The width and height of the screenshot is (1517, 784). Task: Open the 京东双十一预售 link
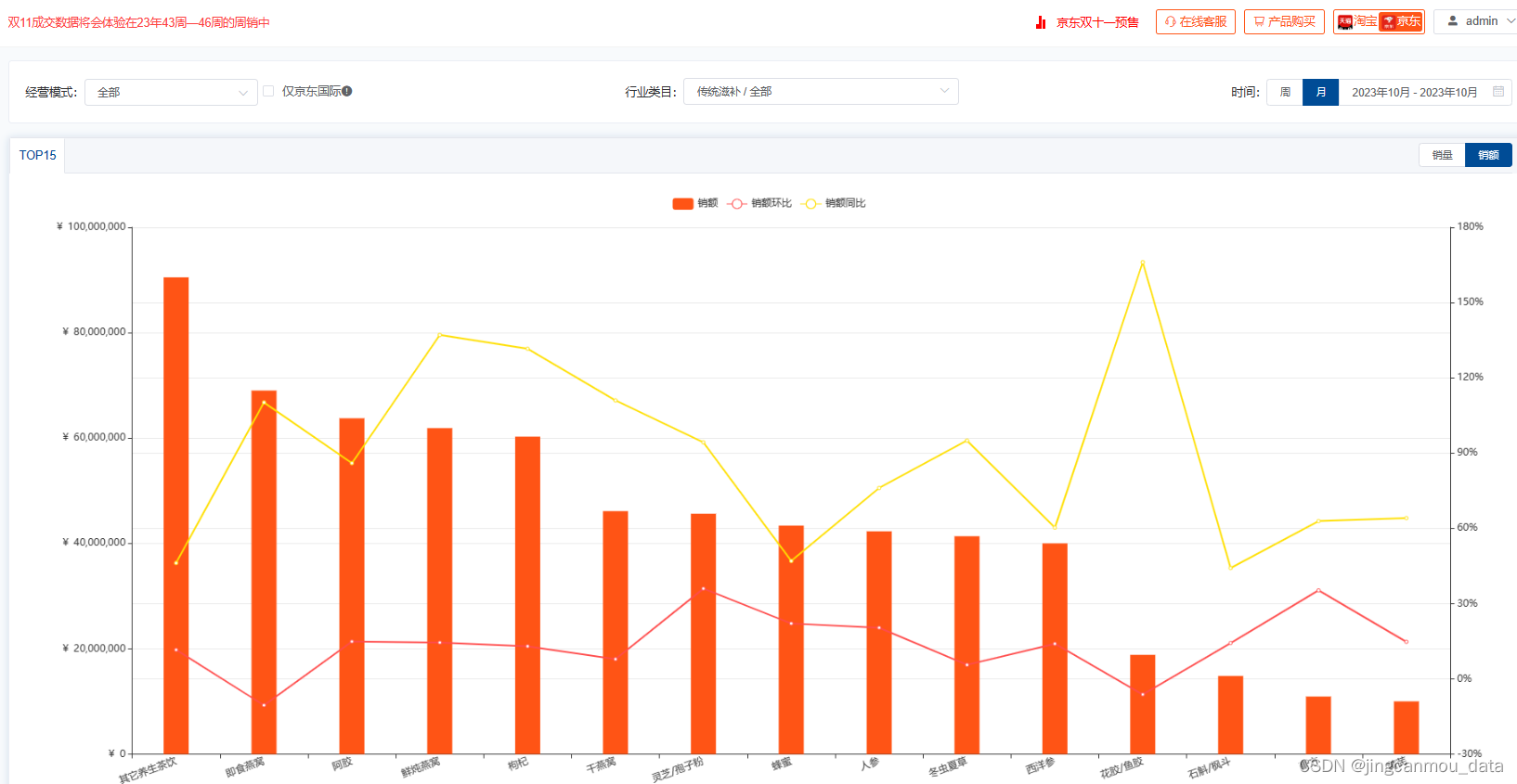pos(1097,22)
